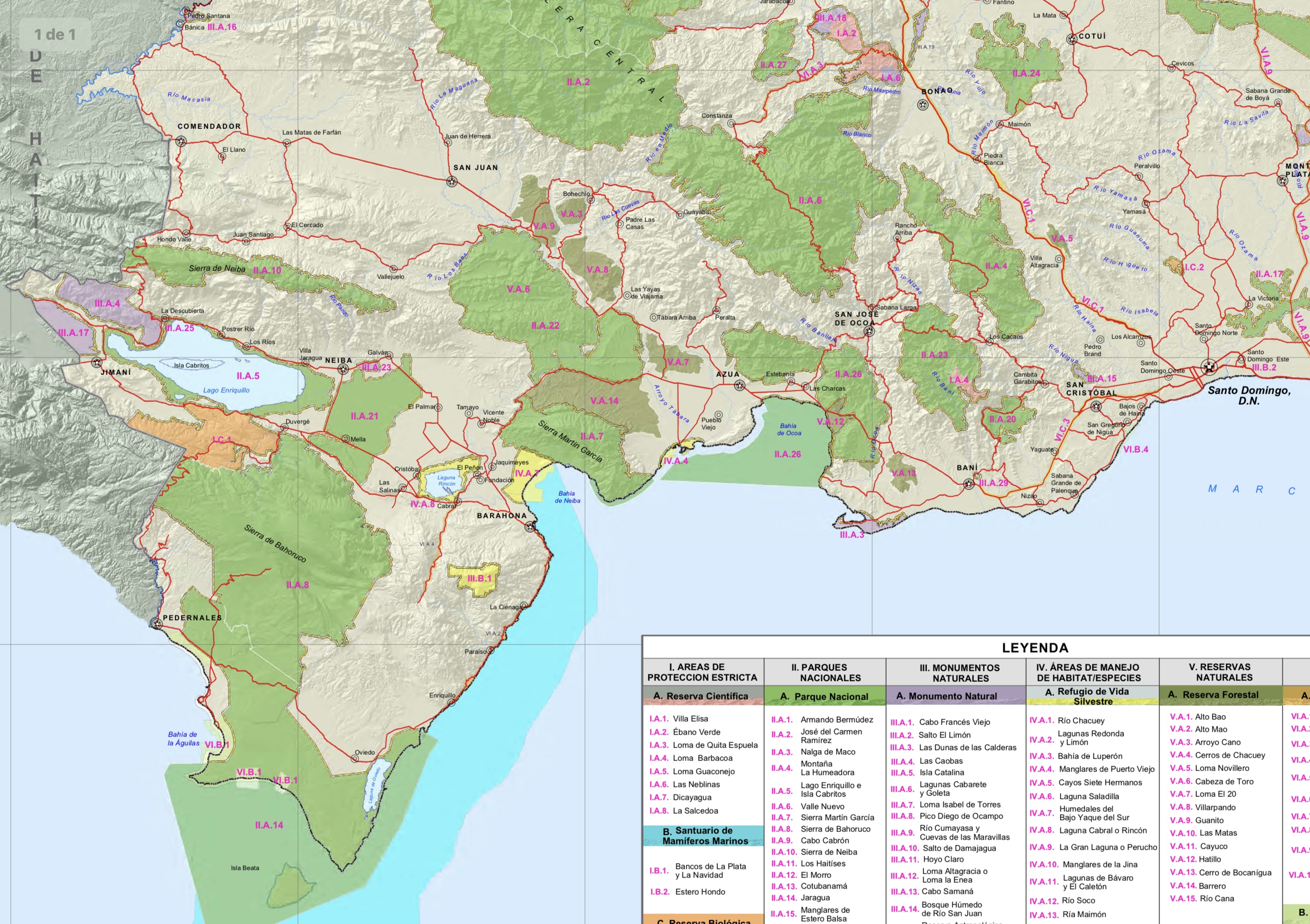
Task: Click the Barahona city marker icon
Action: pyautogui.click(x=531, y=526)
